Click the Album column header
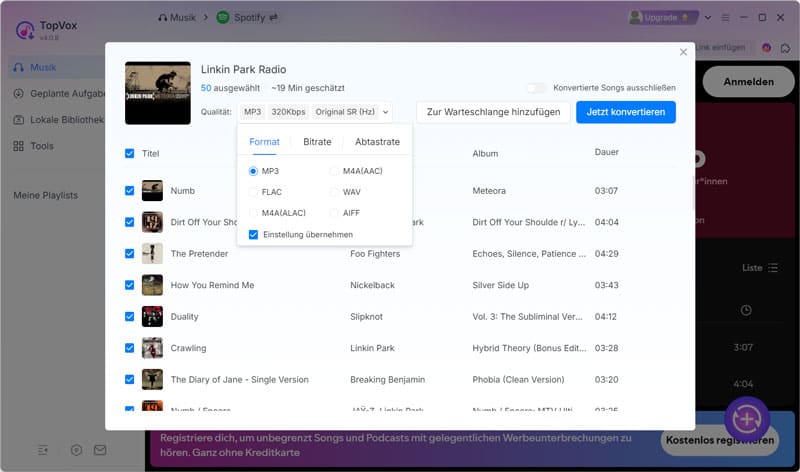 pyautogui.click(x=485, y=154)
